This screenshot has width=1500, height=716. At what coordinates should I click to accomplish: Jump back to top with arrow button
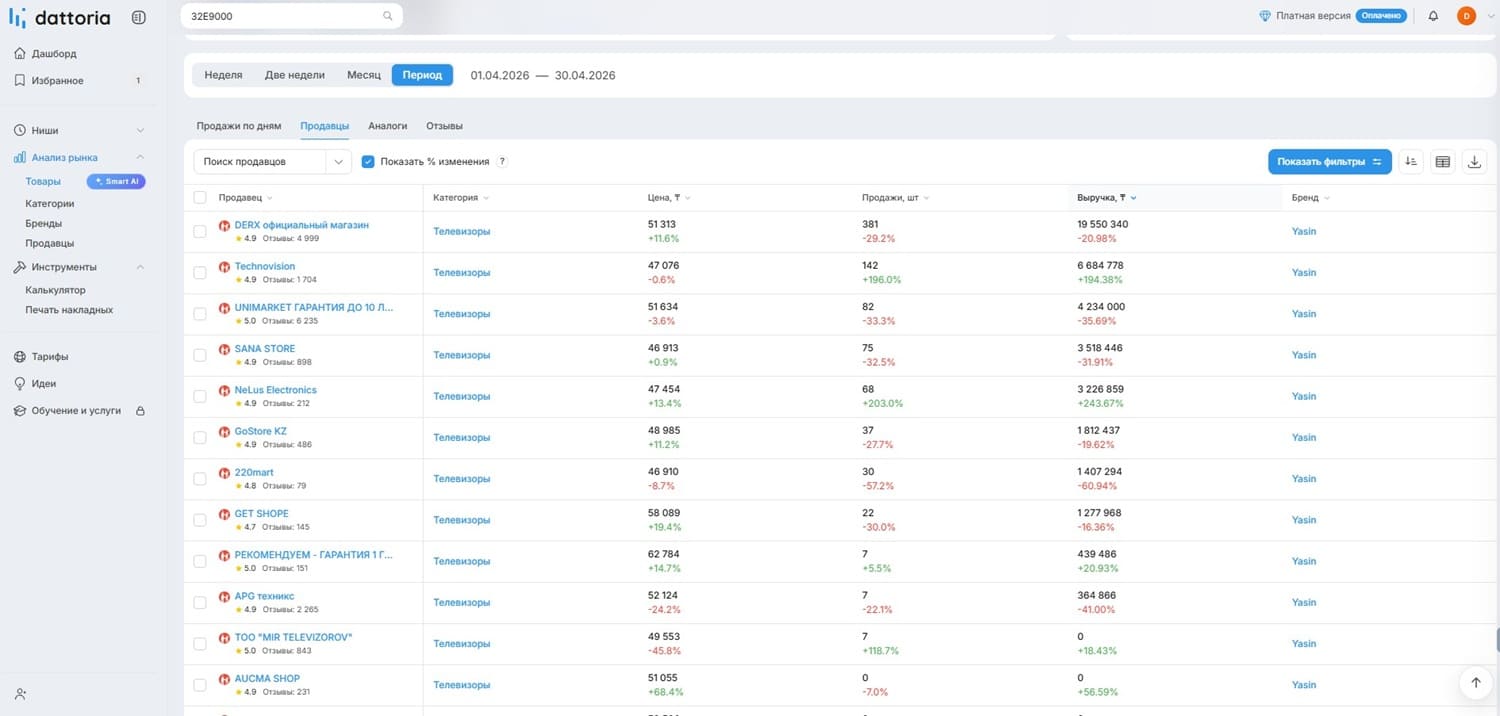pyautogui.click(x=1475, y=683)
